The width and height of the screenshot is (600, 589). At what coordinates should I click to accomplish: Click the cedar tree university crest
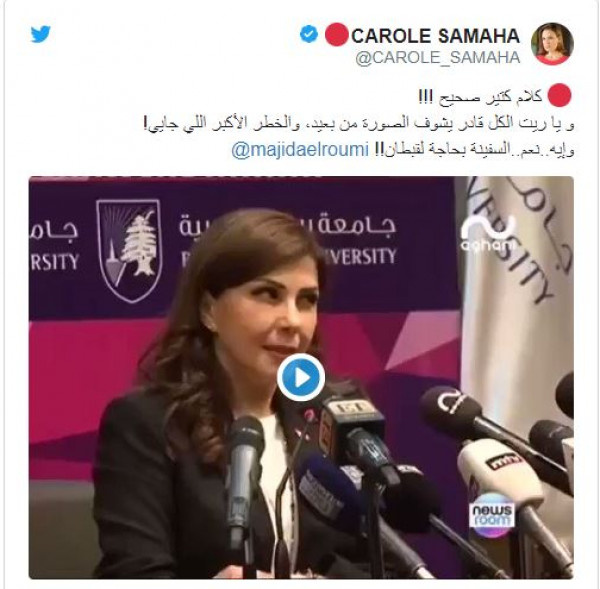pyautogui.click(x=129, y=251)
